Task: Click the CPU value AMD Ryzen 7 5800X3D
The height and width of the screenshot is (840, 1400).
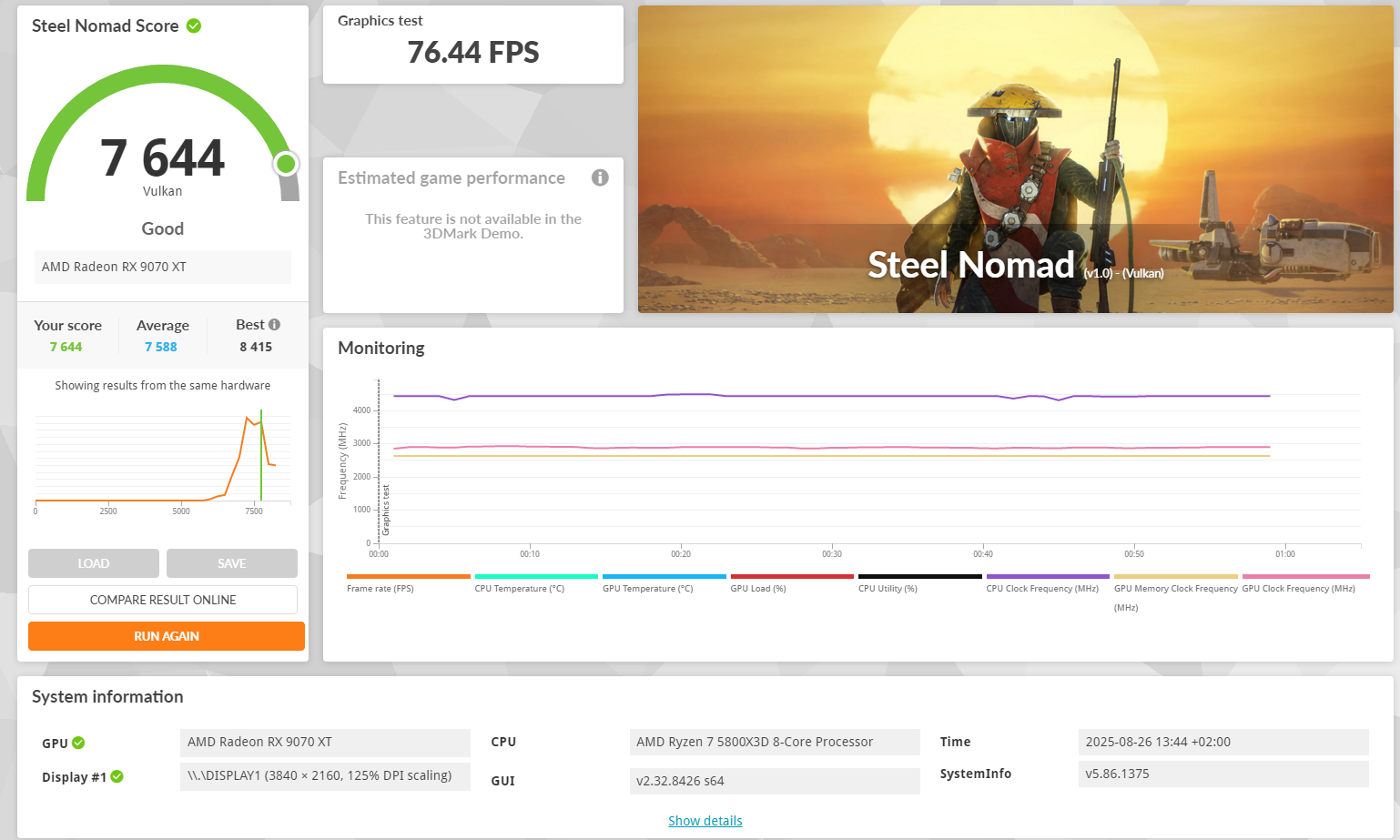Action: tap(775, 743)
